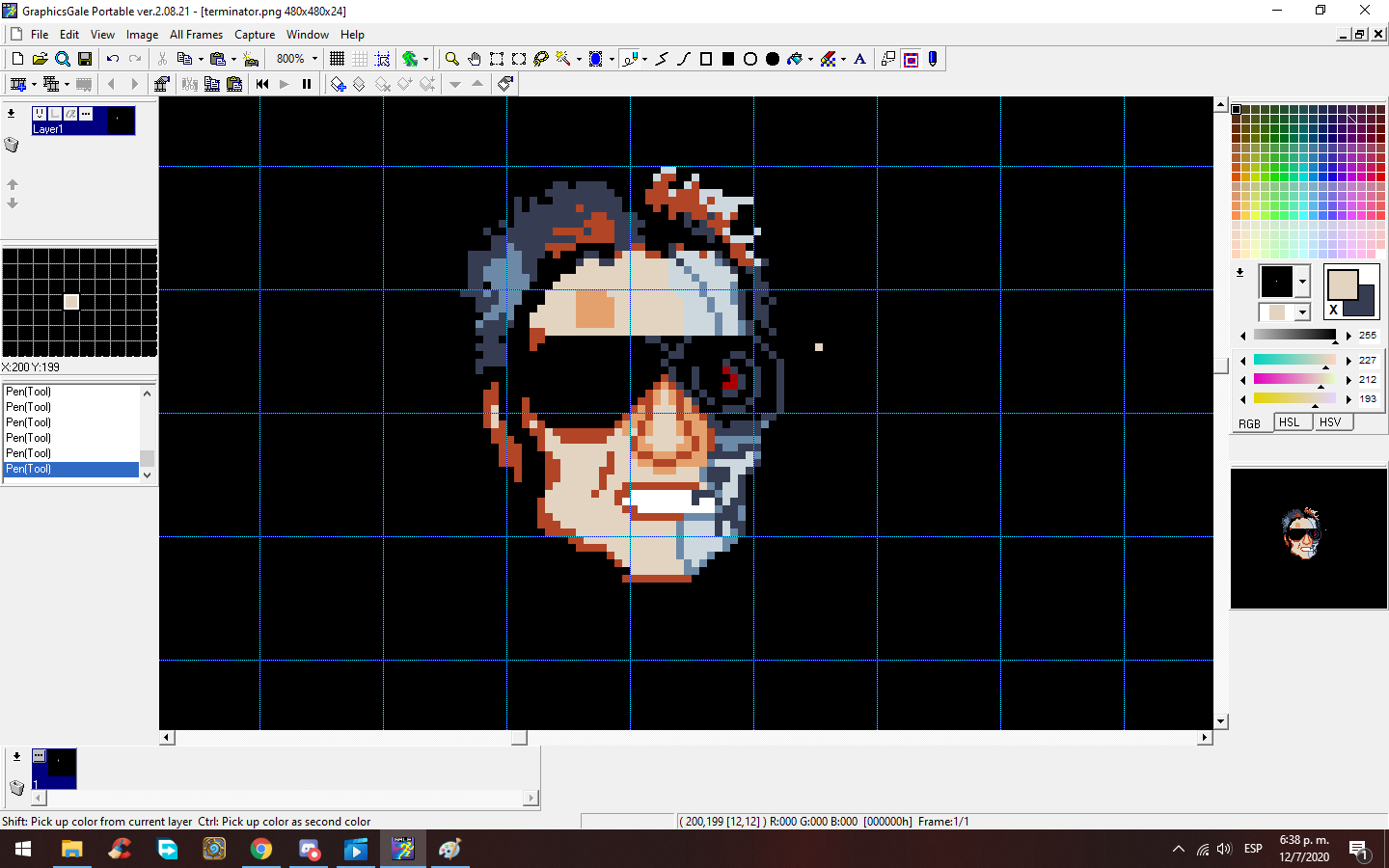Toggle the blue pen pressure icon

point(933,59)
